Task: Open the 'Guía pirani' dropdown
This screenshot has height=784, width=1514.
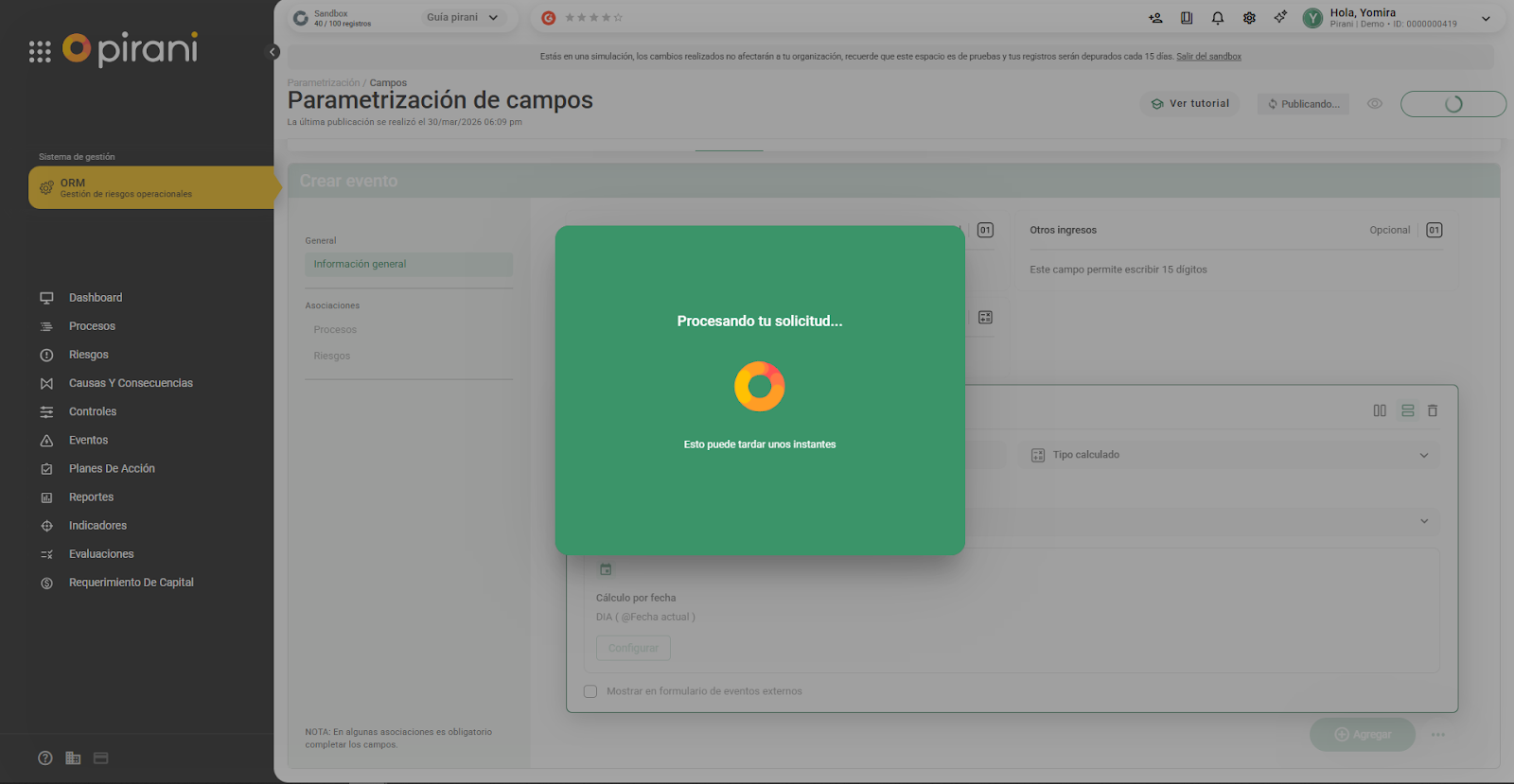Action: [463, 18]
